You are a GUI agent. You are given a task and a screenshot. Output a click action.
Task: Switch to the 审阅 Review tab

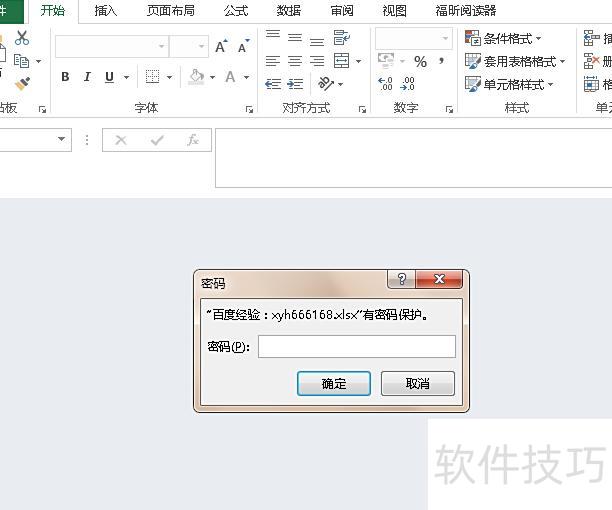[x=342, y=11]
